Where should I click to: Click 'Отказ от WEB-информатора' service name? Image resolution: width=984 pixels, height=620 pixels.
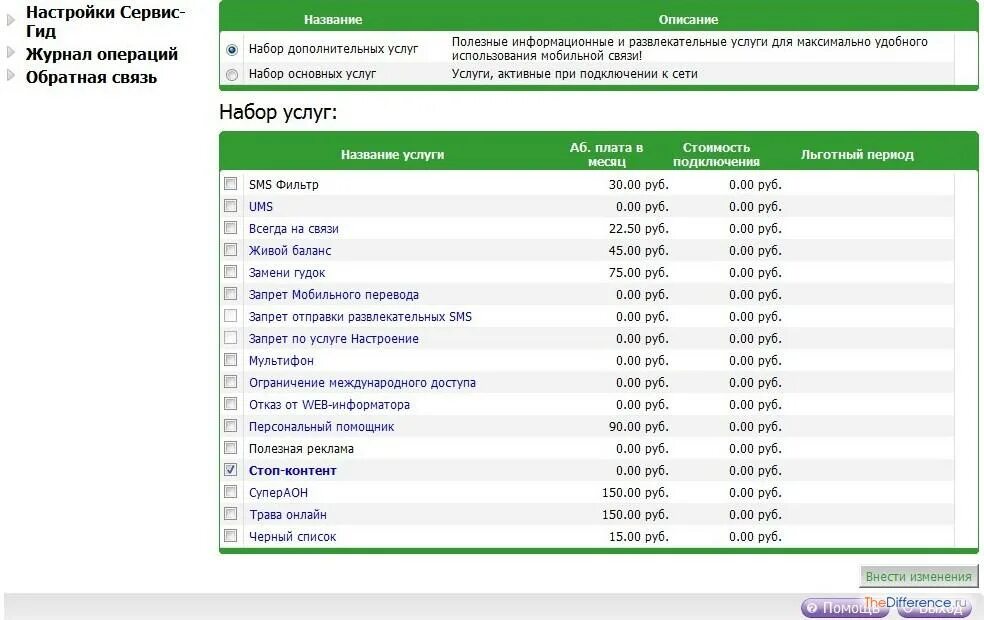pos(329,404)
